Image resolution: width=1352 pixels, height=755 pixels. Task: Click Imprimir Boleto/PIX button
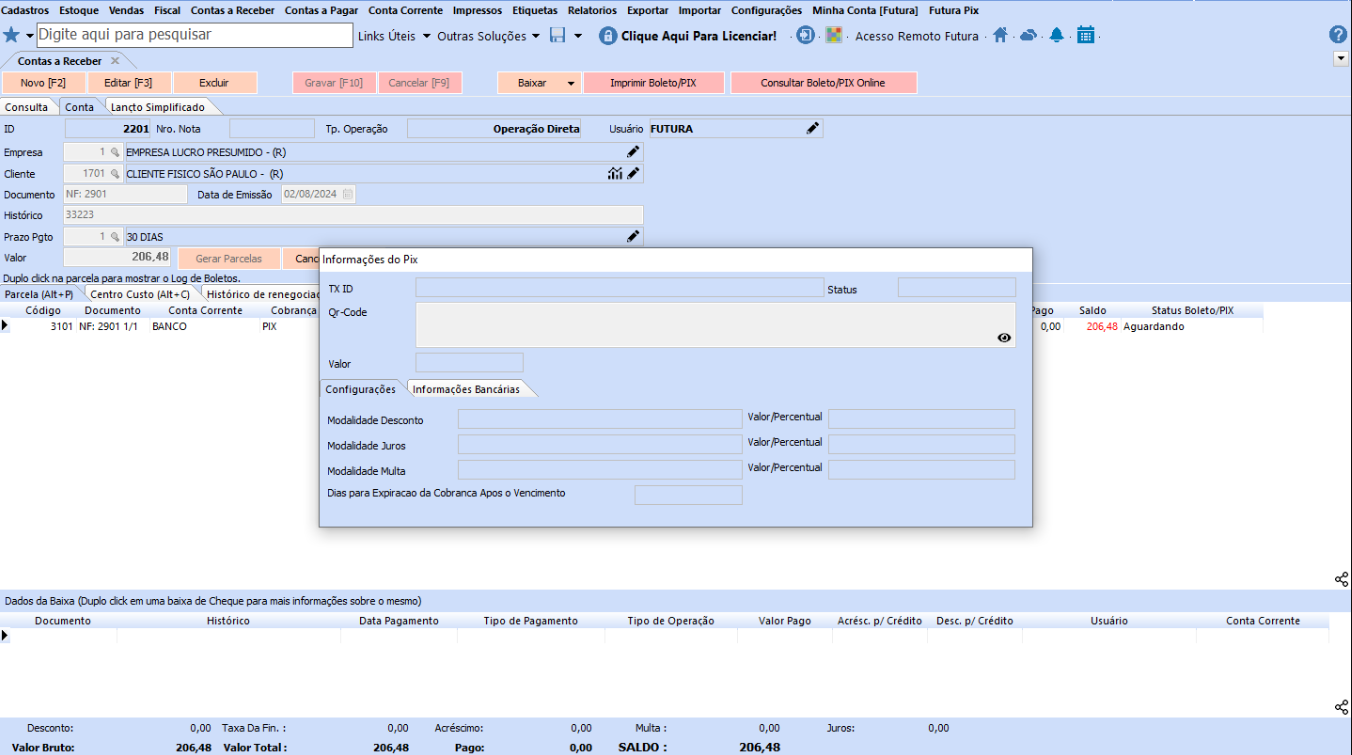653,83
